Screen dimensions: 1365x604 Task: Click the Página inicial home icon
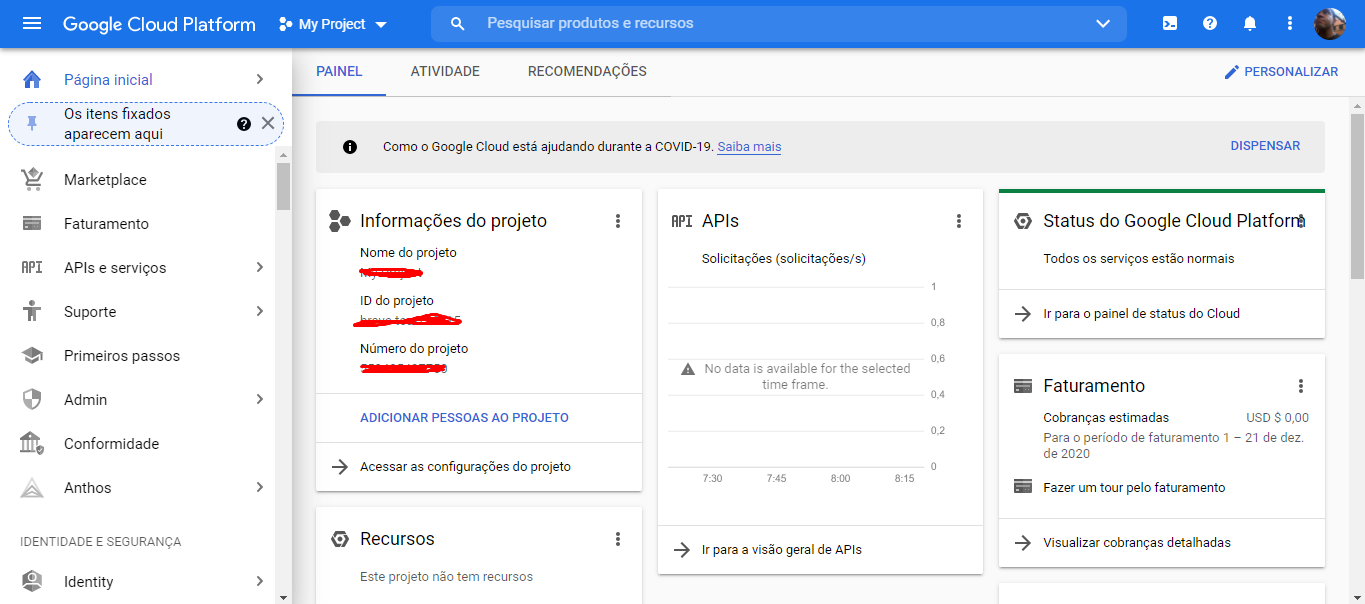32,79
